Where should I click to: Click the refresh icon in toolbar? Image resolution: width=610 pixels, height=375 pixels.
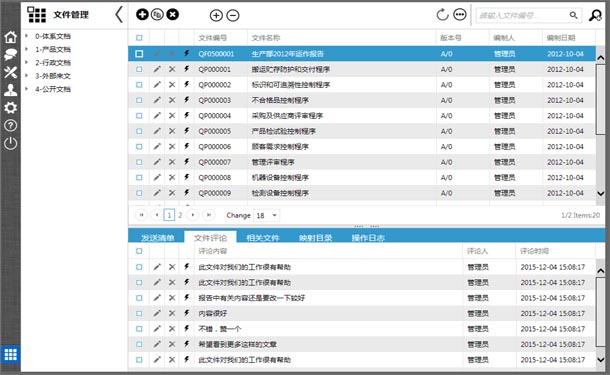[442, 15]
